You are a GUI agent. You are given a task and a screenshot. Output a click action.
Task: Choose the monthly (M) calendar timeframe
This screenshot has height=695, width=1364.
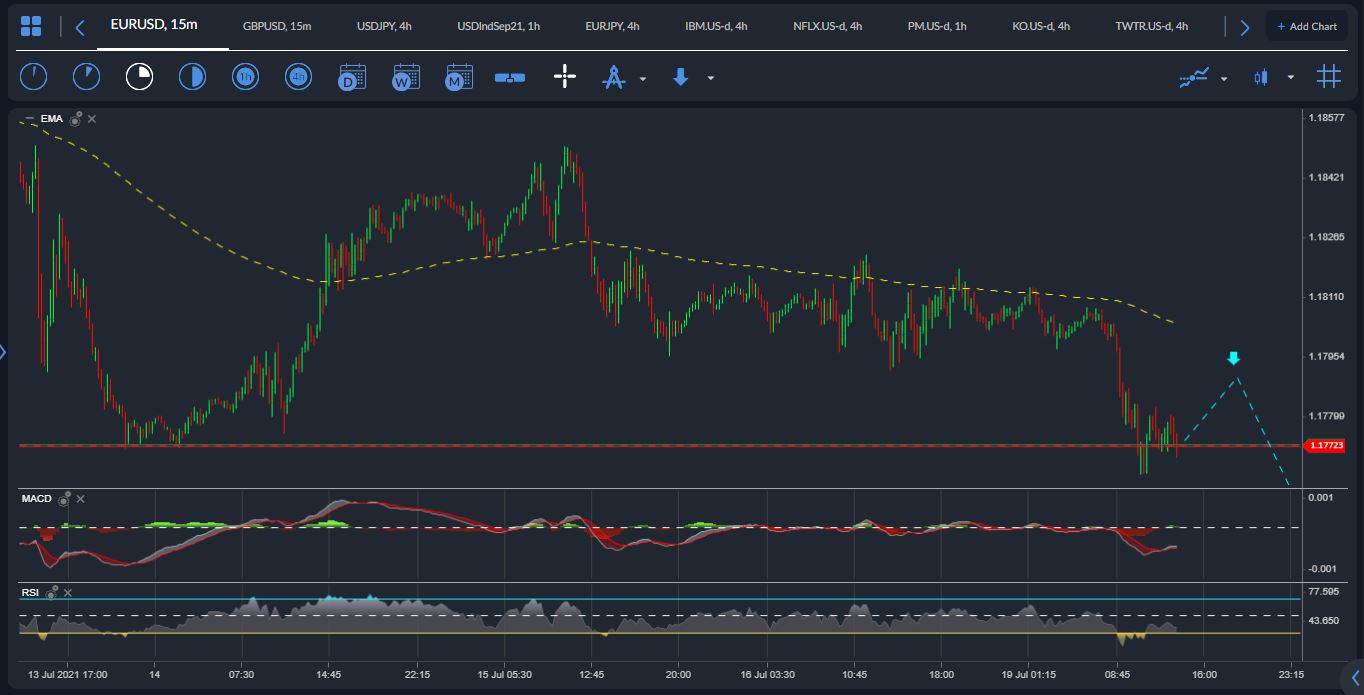pos(459,77)
